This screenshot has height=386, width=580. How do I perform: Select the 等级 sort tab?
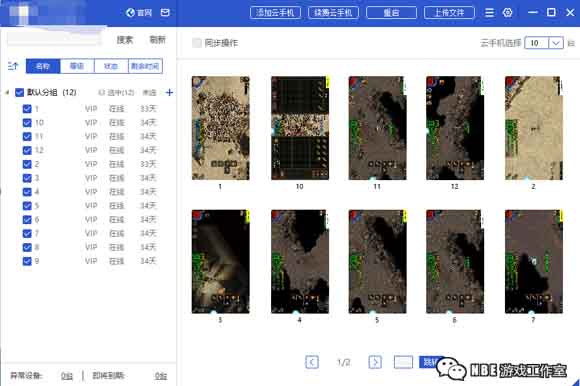point(77,66)
